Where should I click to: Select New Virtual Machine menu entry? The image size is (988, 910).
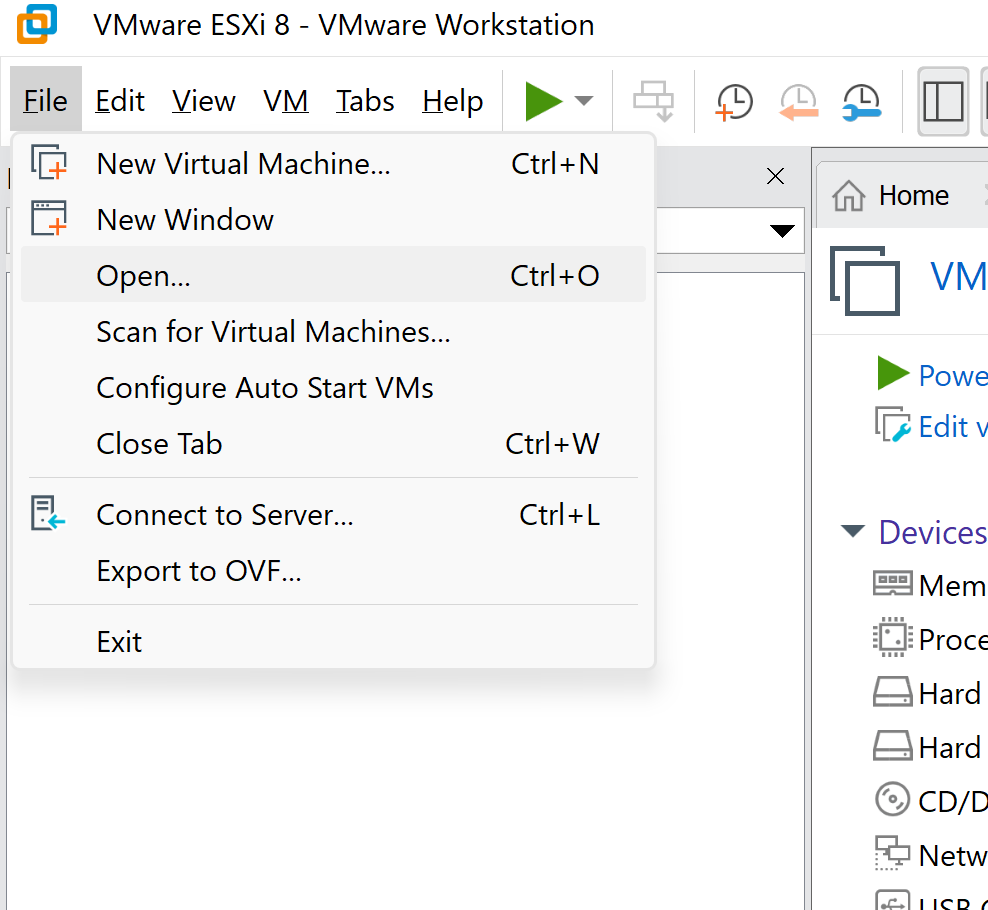point(243,164)
